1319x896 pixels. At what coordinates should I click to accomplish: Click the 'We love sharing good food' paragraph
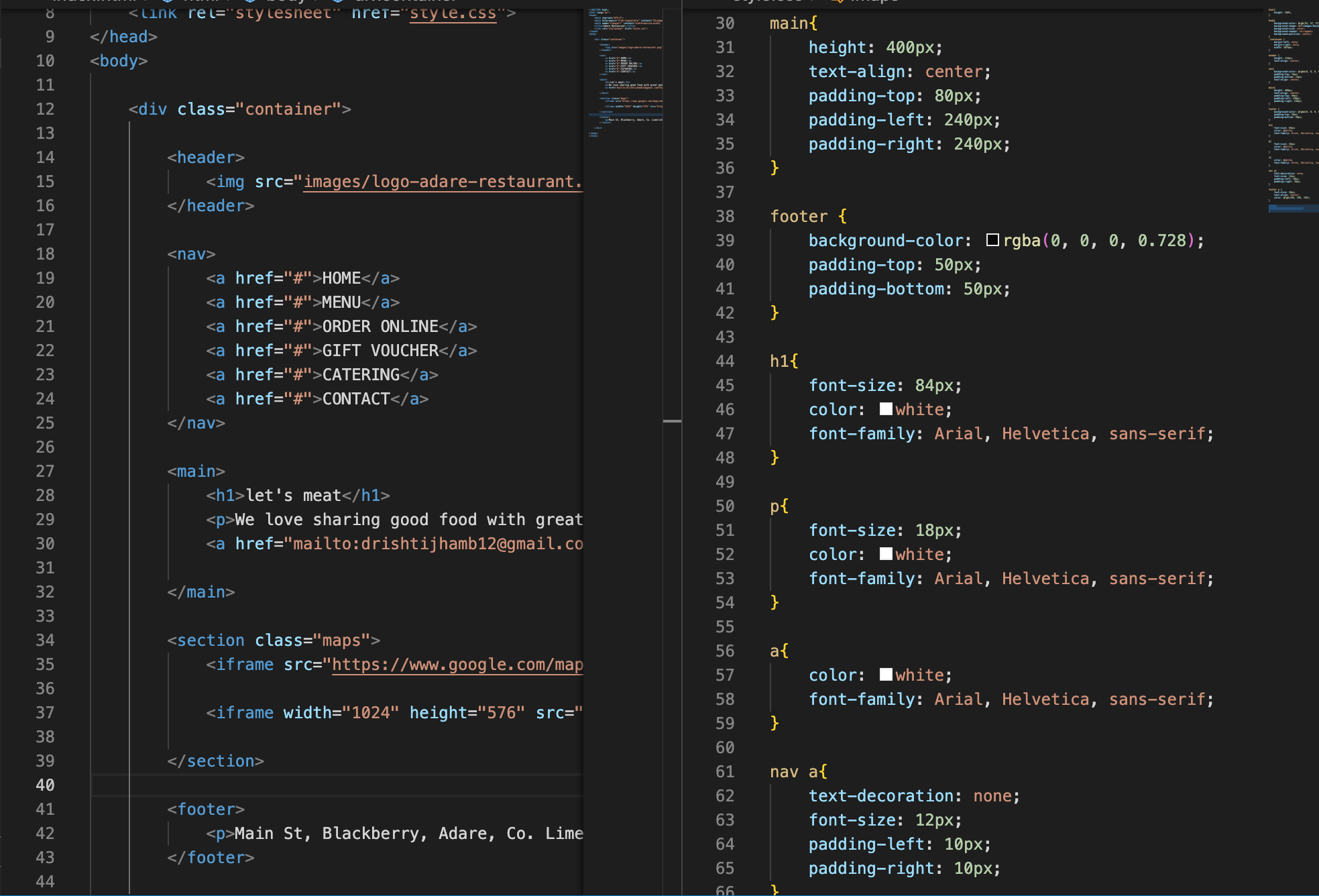coord(409,520)
